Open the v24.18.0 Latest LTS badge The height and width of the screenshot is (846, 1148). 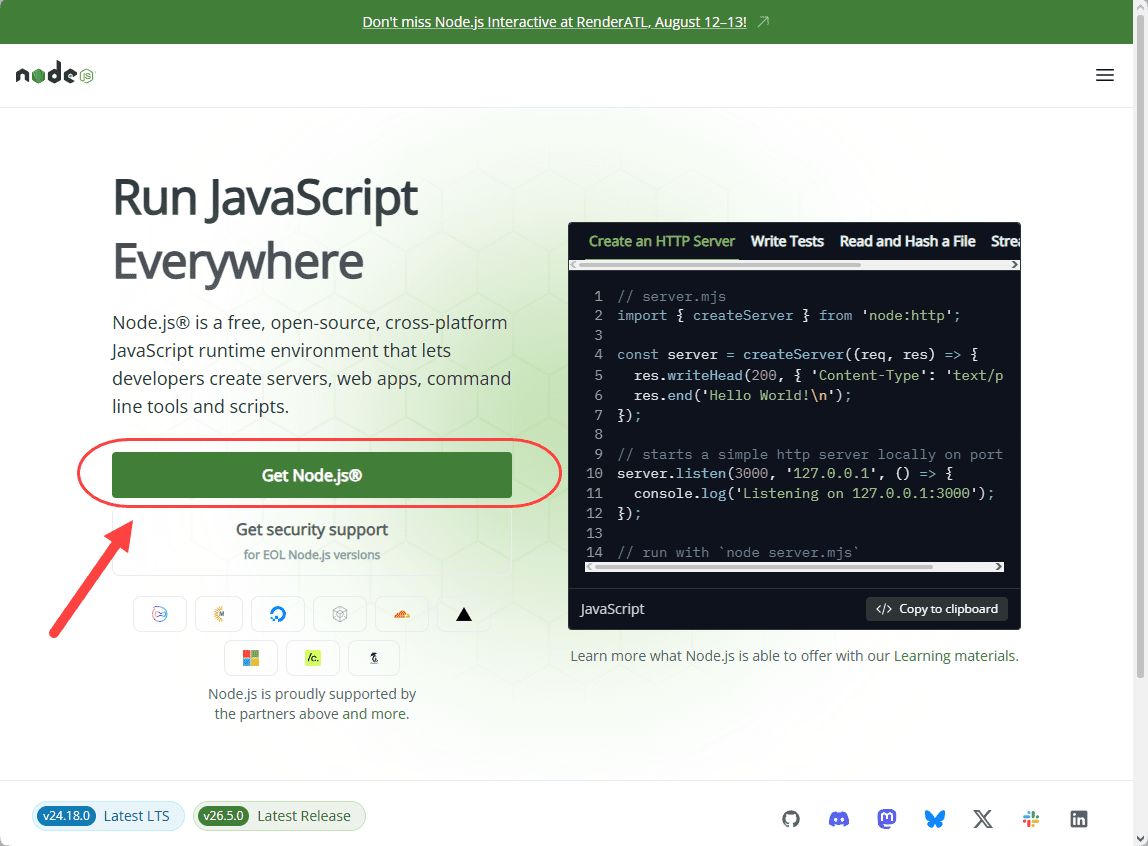click(107, 816)
